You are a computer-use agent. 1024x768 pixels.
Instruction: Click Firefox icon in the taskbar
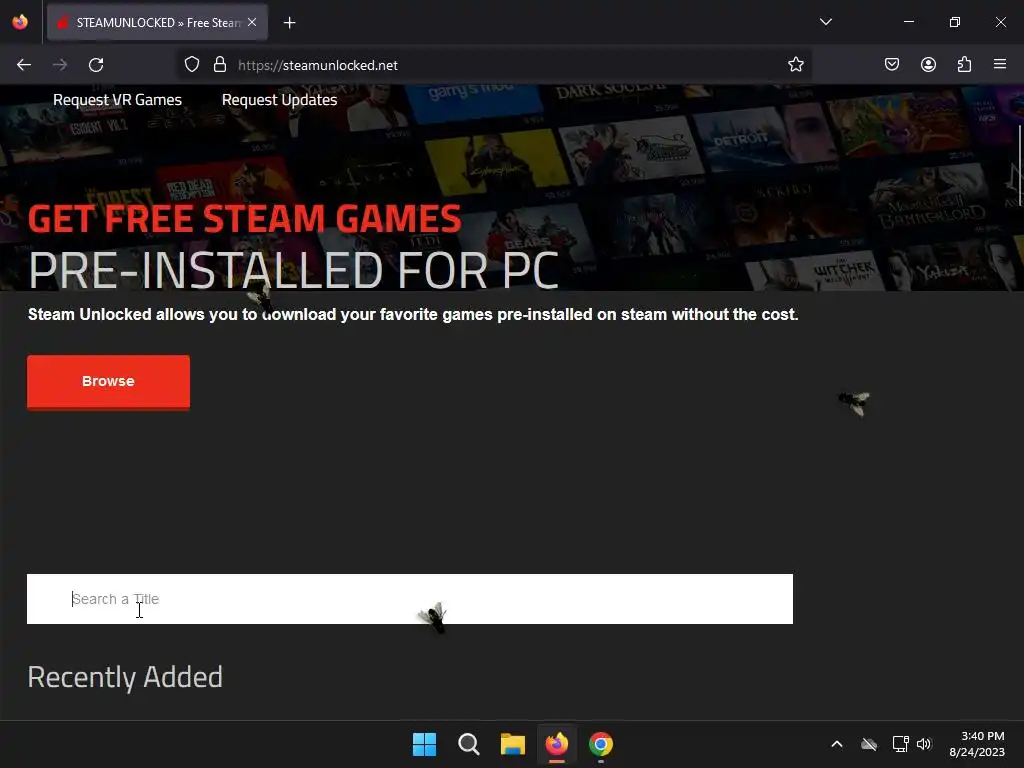pyautogui.click(x=557, y=744)
